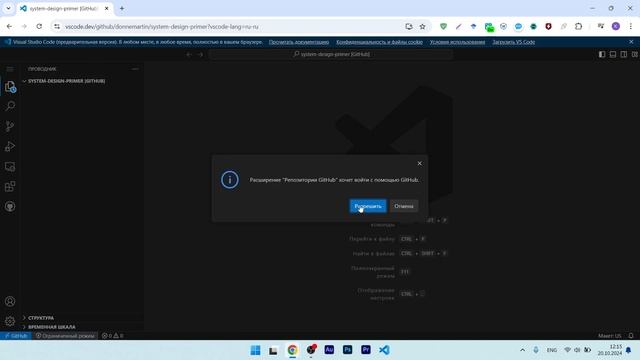Open the Accounts menu icon
The height and width of the screenshot is (360, 640).
pyautogui.click(x=10, y=302)
